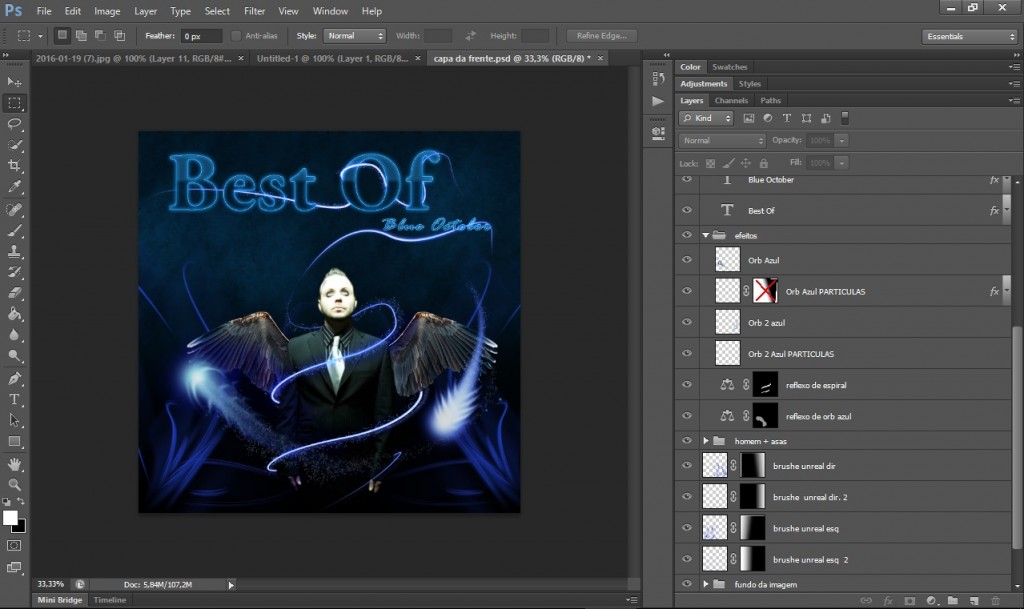1024x609 pixels.
Task: Hide the Orb Azul layer
Action: click(687, 260)
